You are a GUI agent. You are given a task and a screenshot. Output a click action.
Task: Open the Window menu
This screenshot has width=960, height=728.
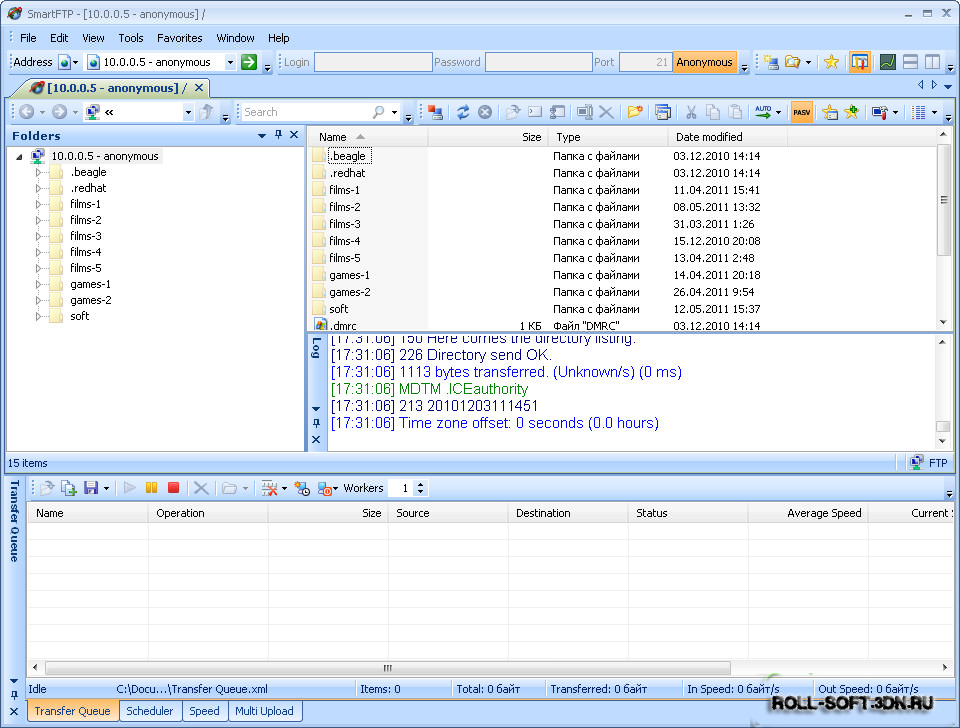click(235, 38)
